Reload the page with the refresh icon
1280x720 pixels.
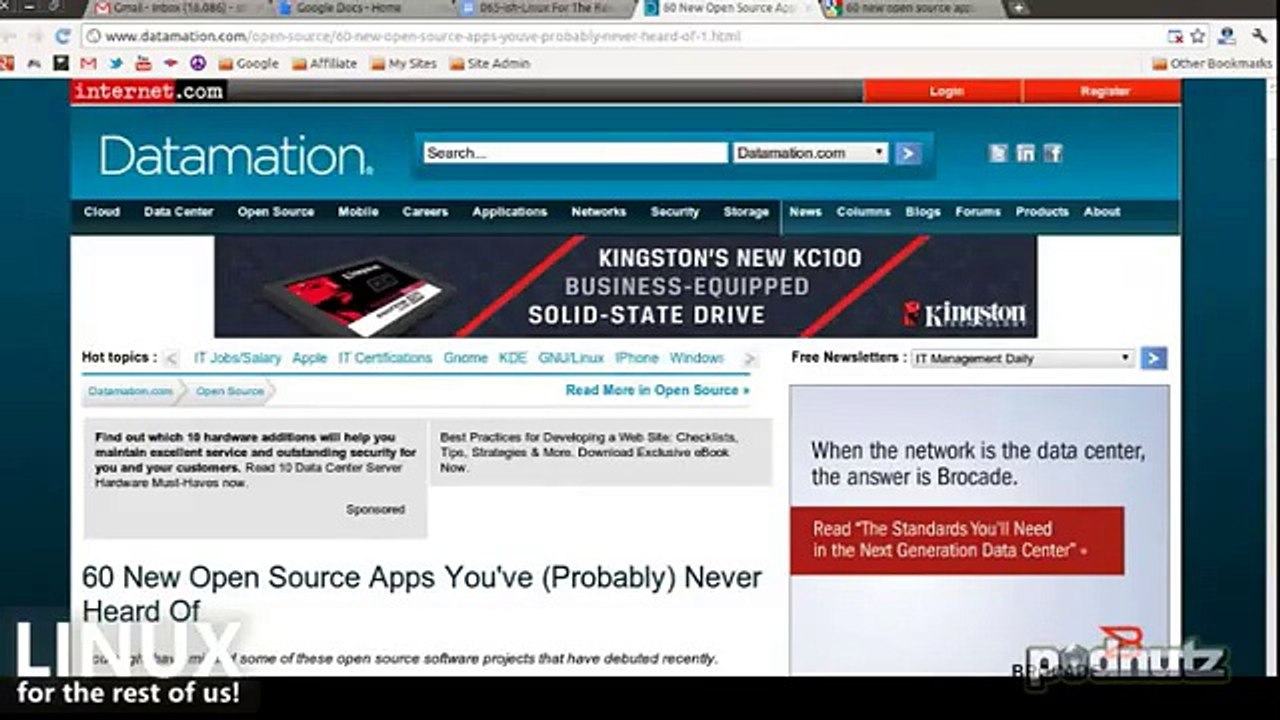63,36
